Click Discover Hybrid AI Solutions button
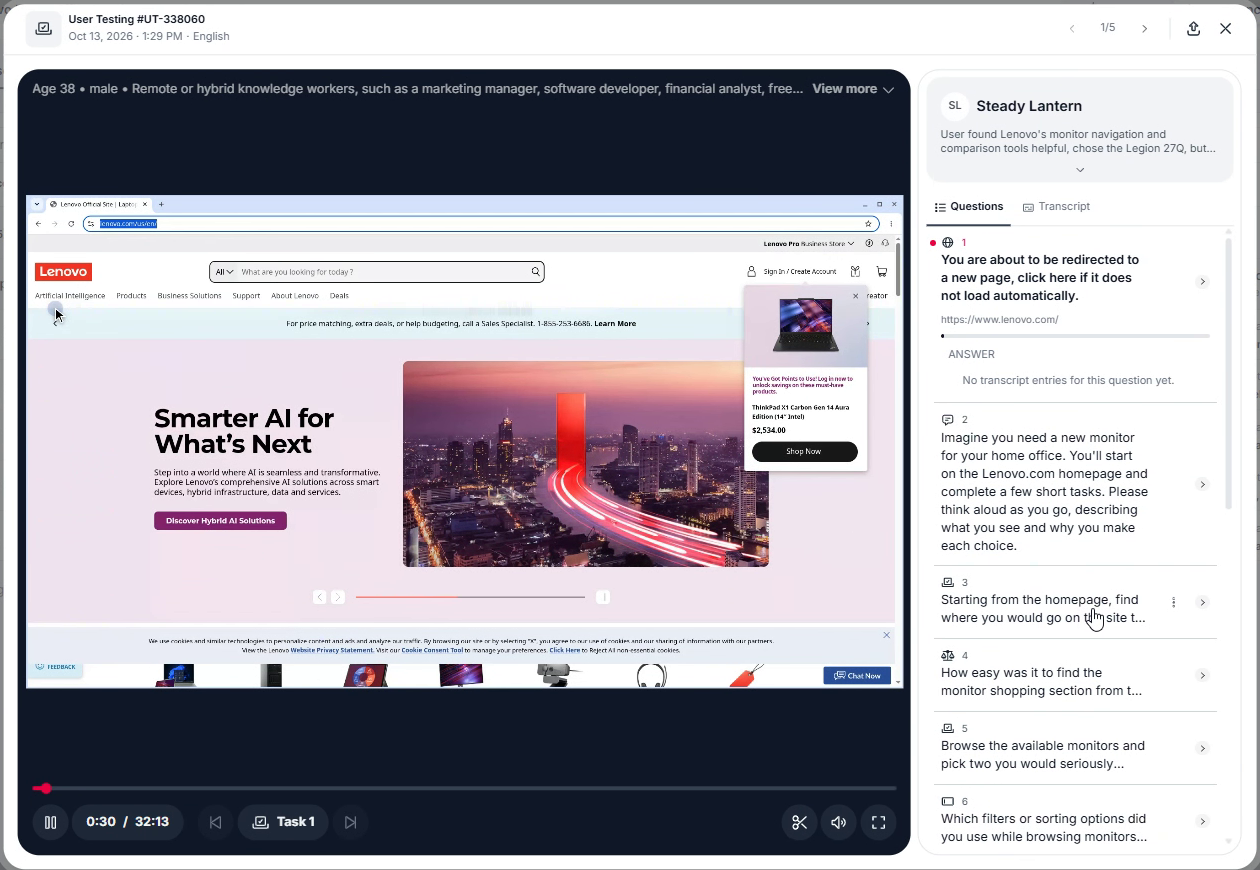 (x=220, y=521)
